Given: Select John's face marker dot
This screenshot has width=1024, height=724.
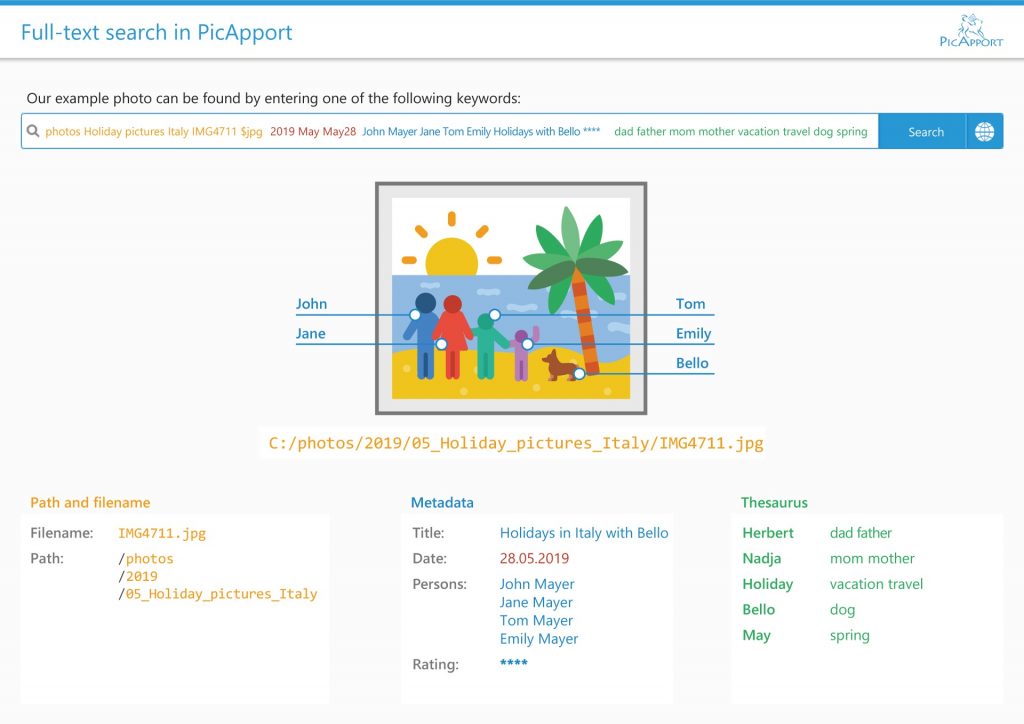Looking at the screenshot, I should [414, 315].
